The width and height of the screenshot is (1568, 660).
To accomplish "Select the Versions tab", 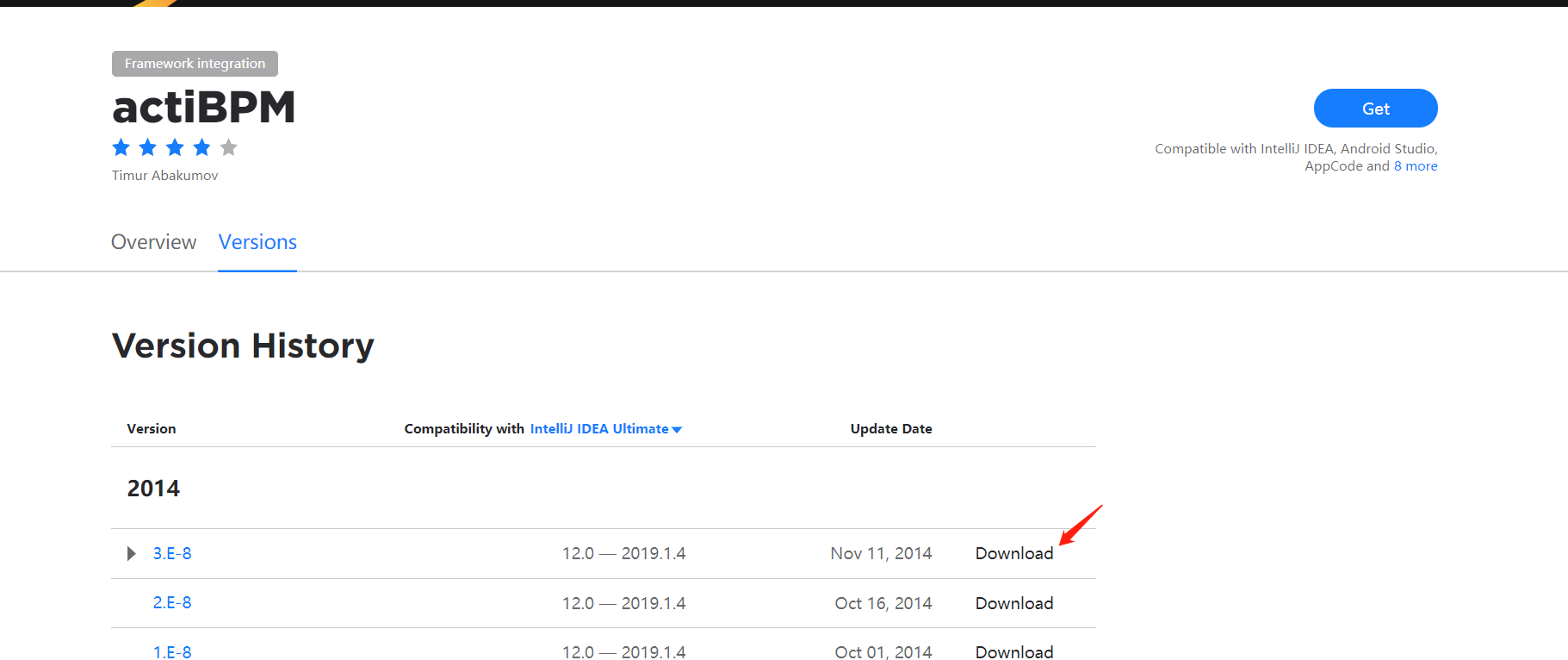I will click(257, 242).
